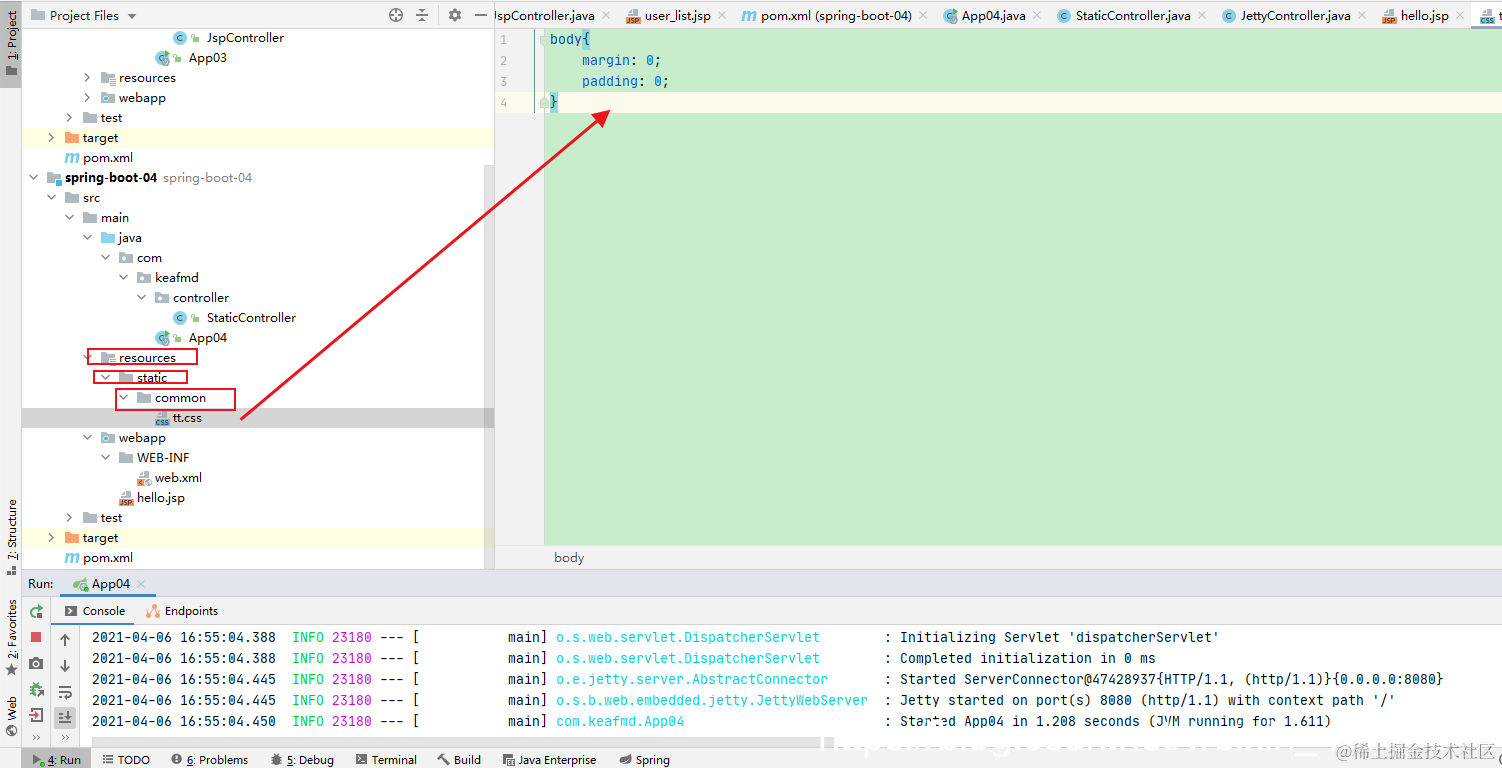
Task: Collapse the com package
Action: pos(106,258)
